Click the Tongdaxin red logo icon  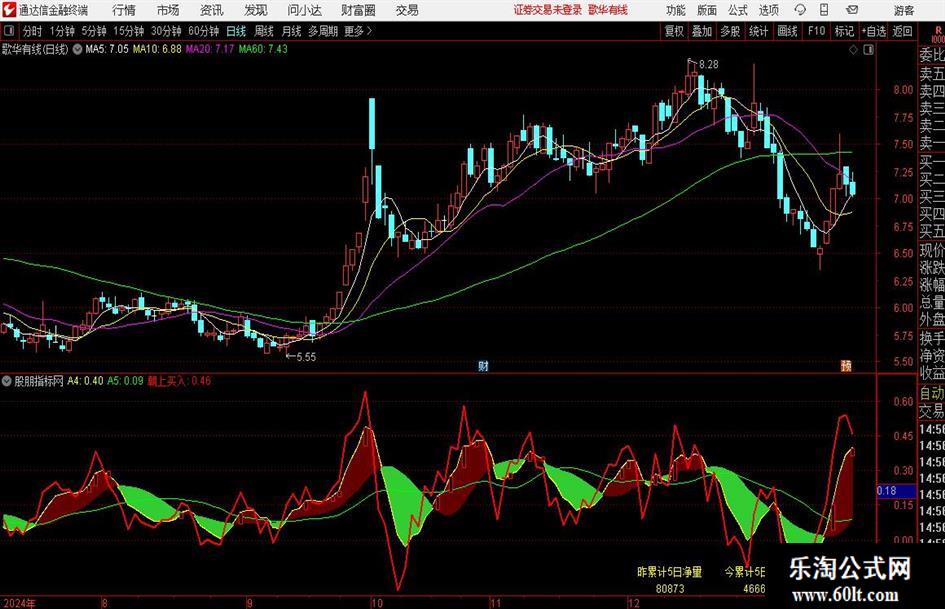click(9, 10)
